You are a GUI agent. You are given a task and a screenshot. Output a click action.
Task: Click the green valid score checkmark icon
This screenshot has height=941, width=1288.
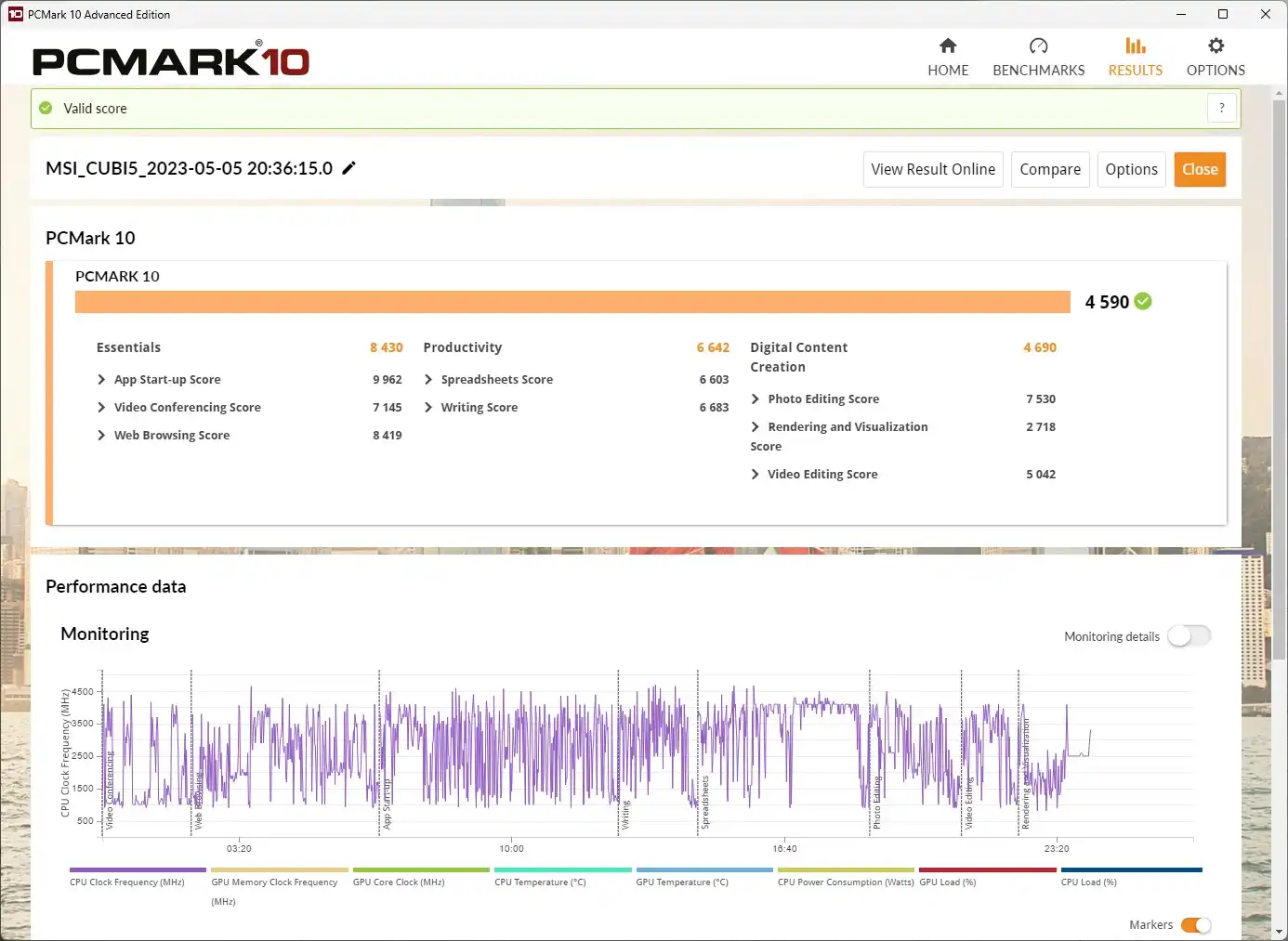46,108
